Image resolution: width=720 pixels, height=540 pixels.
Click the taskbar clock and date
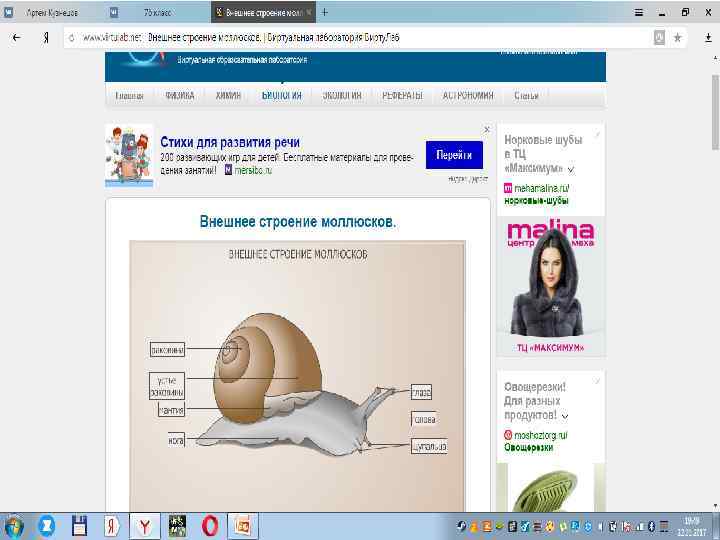click(x=692, y=527)
